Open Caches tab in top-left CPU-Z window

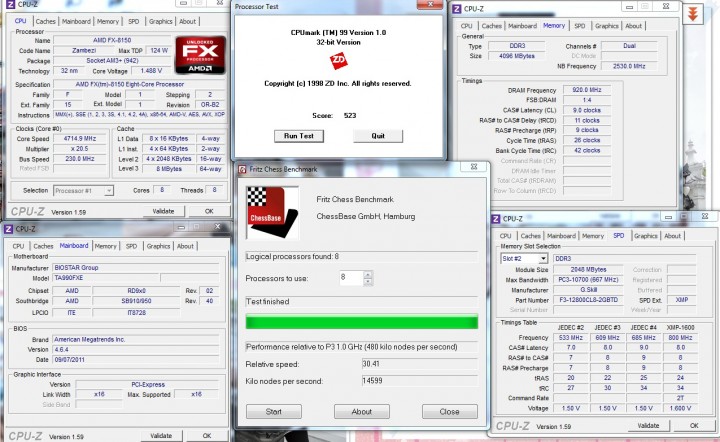(x=45, y=21)
